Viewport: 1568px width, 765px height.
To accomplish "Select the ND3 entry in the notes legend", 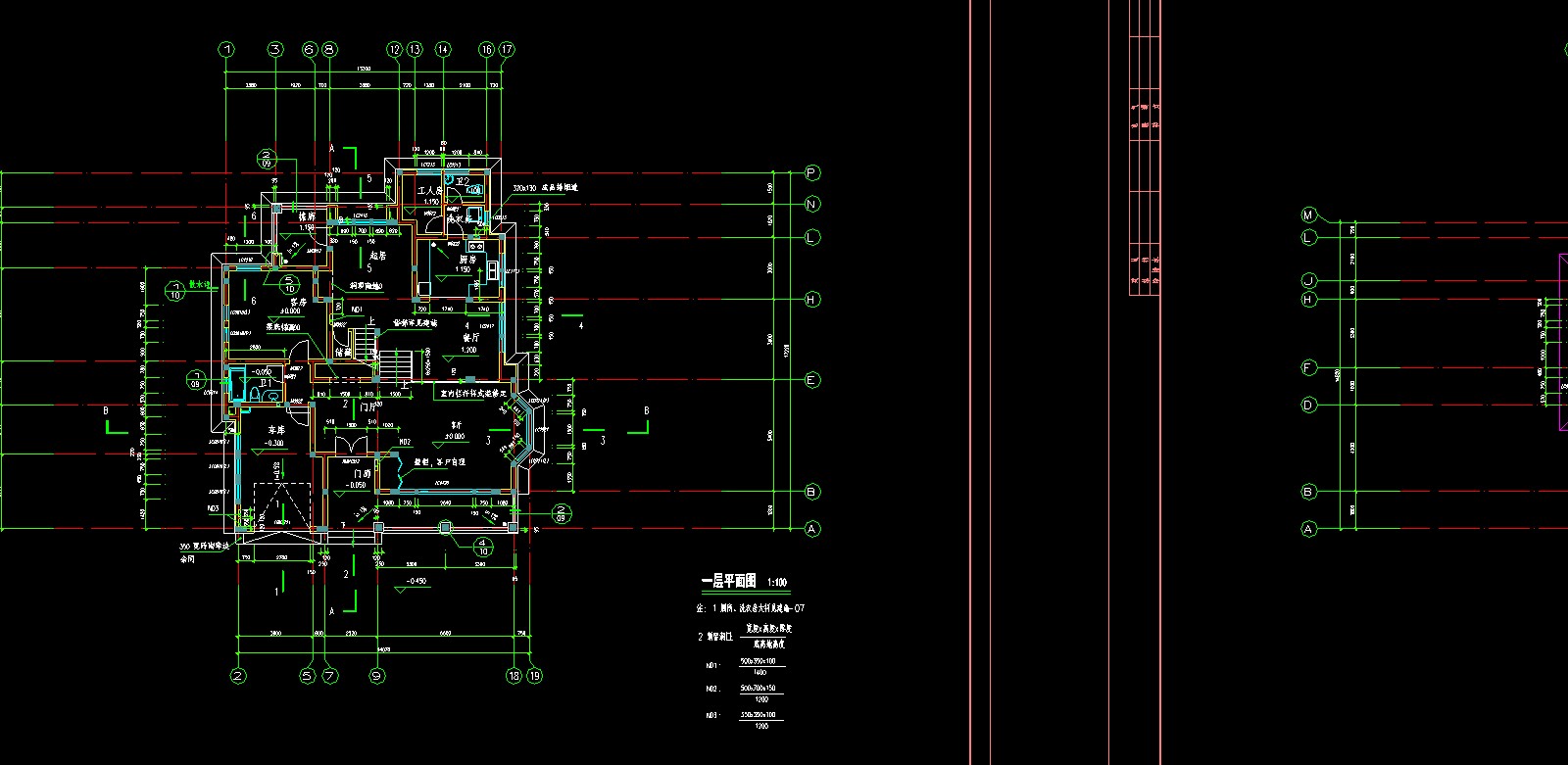I will click(x=711, y=716).
